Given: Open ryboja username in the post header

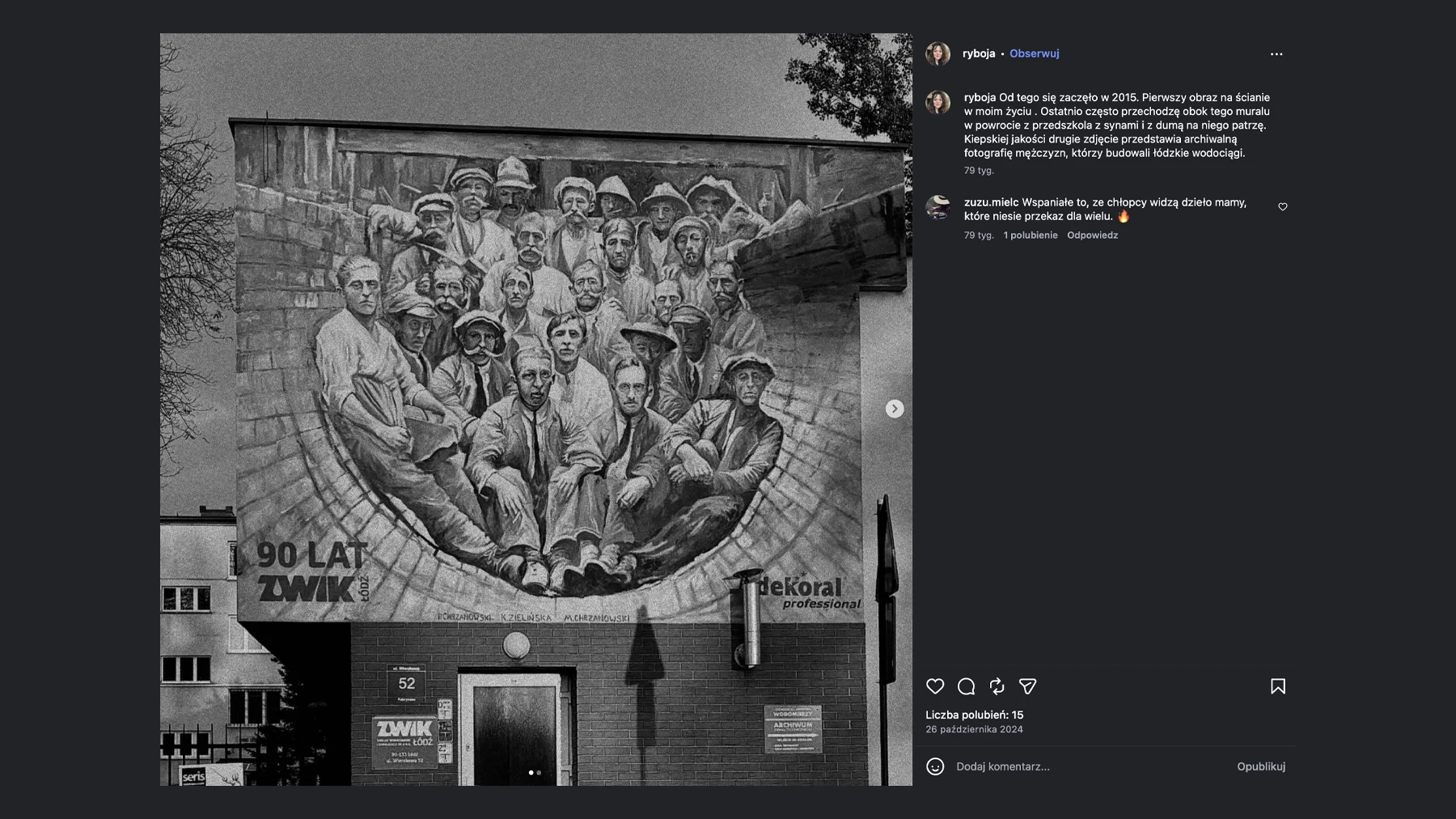Looking at the screenshot, I should tap(979, 53).
